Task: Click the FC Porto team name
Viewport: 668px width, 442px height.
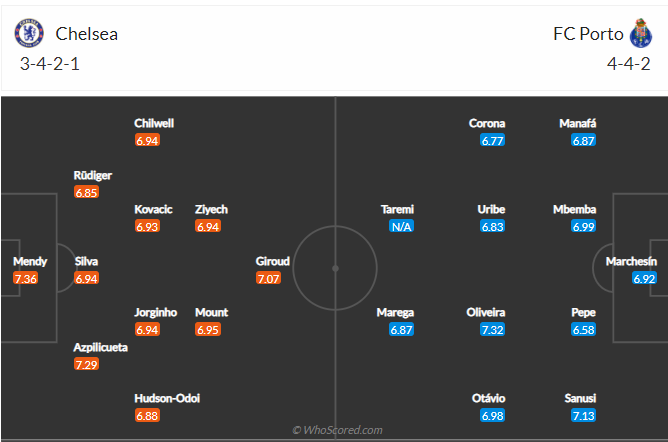Action: pos(588,33)
